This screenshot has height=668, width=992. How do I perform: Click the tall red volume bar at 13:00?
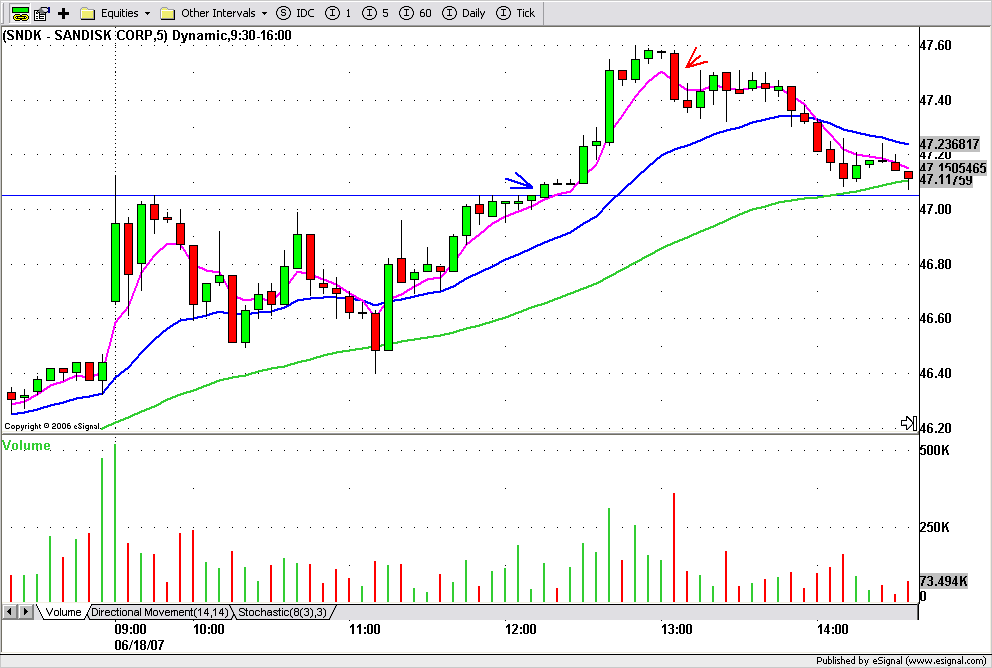[x=674, y=547]
